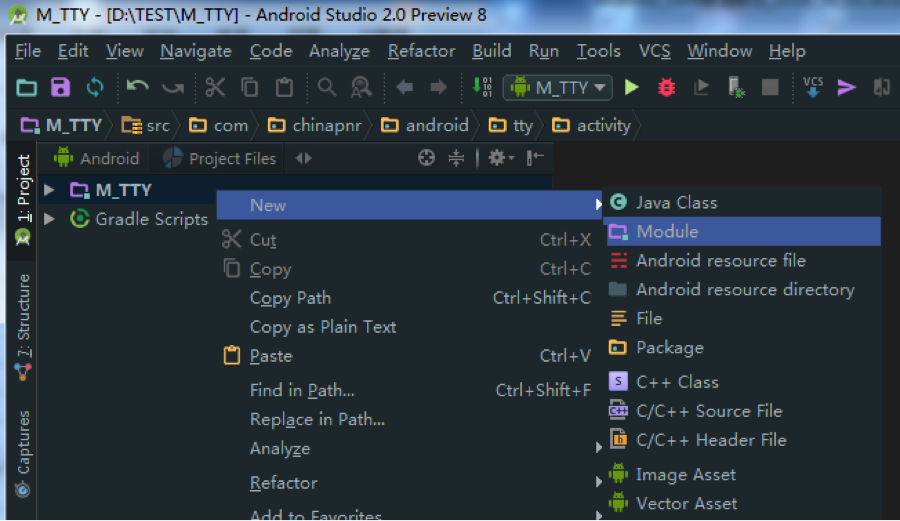This screenshot has height=521, width=900.
Task: Click the Synchronize refresh icon
Action: click(x=94, y=88)
